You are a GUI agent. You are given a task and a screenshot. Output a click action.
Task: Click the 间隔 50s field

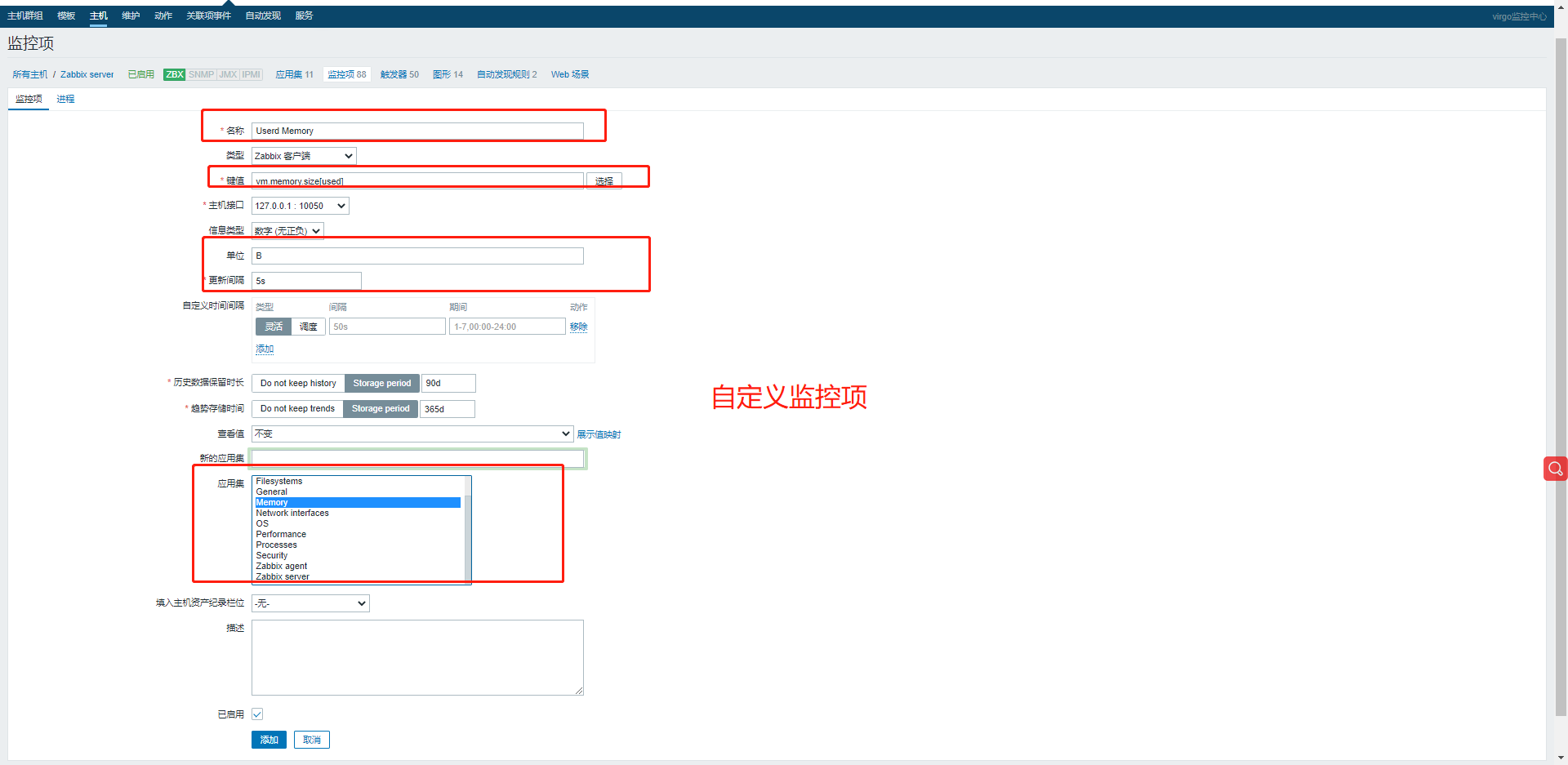click(387, 327)
